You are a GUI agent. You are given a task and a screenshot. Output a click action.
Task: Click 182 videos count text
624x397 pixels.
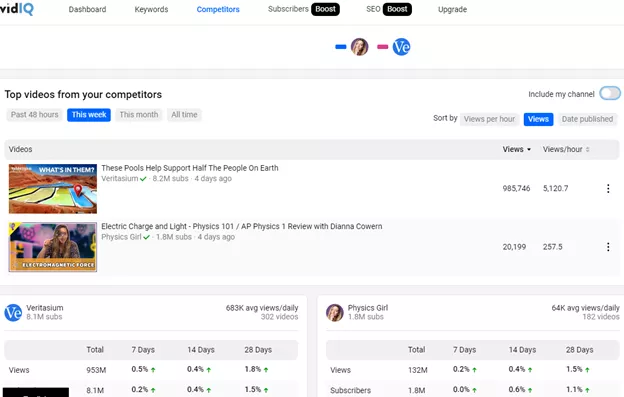click(601, 317)
